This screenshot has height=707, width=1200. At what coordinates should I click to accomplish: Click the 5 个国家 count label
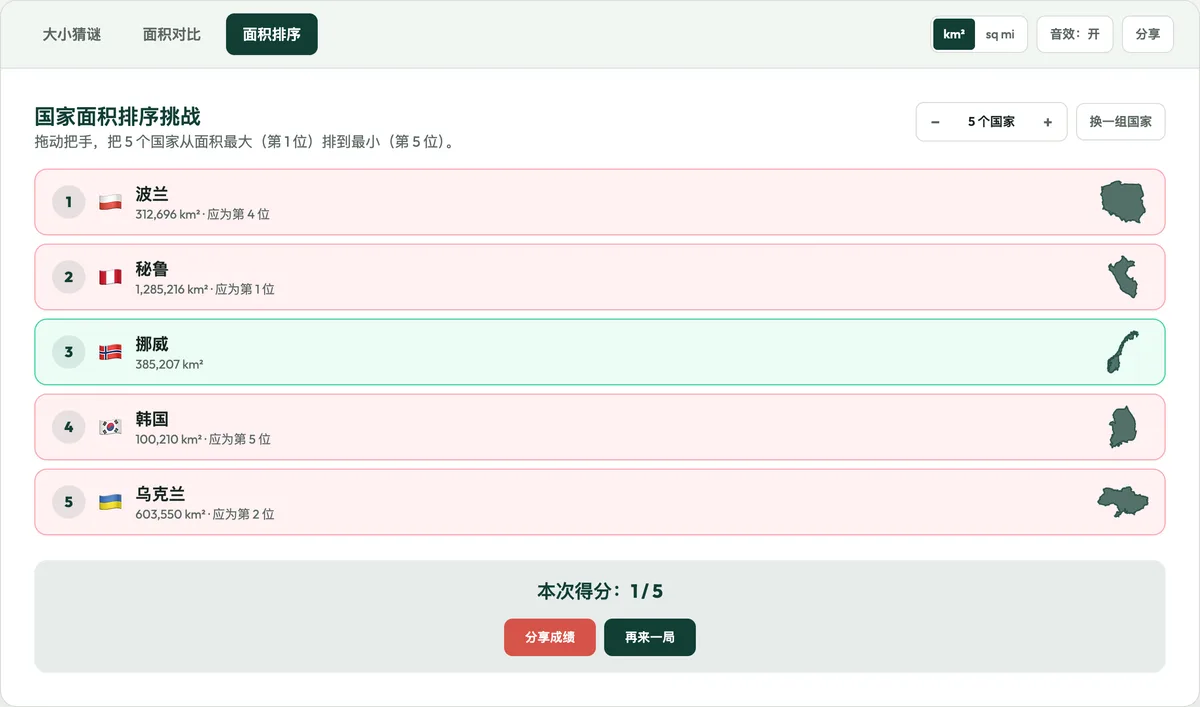click(991, 122)
